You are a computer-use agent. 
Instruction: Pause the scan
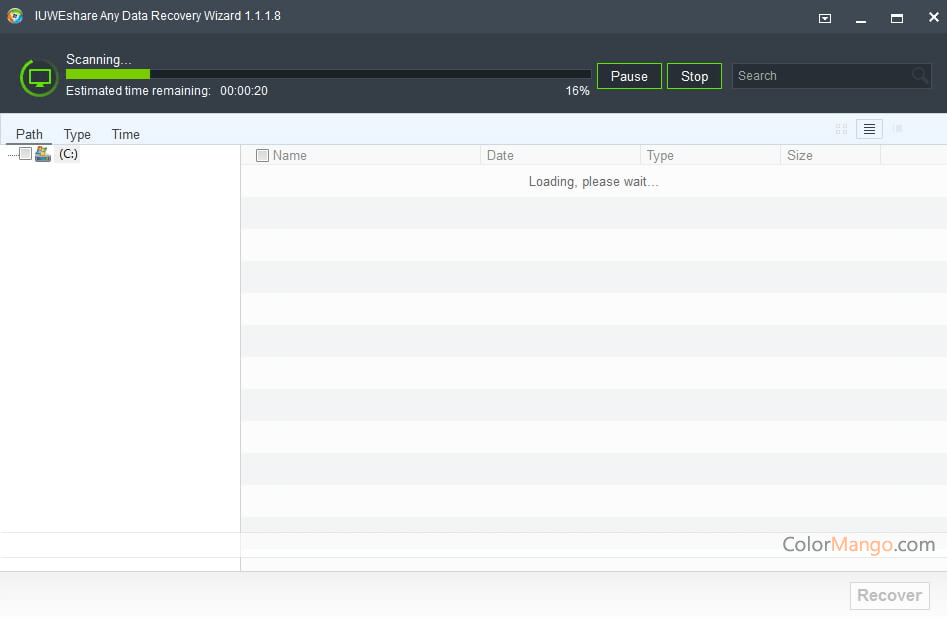[629, 76]
